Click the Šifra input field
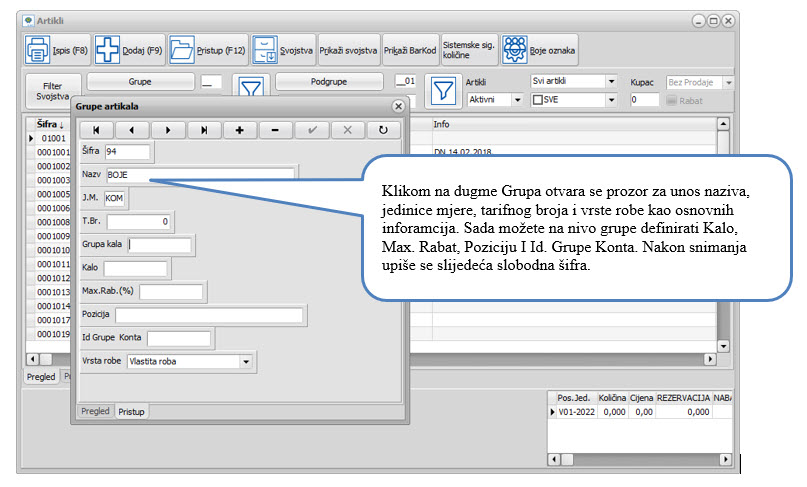This screenshot has height=487, width=807. coord(127,152)
